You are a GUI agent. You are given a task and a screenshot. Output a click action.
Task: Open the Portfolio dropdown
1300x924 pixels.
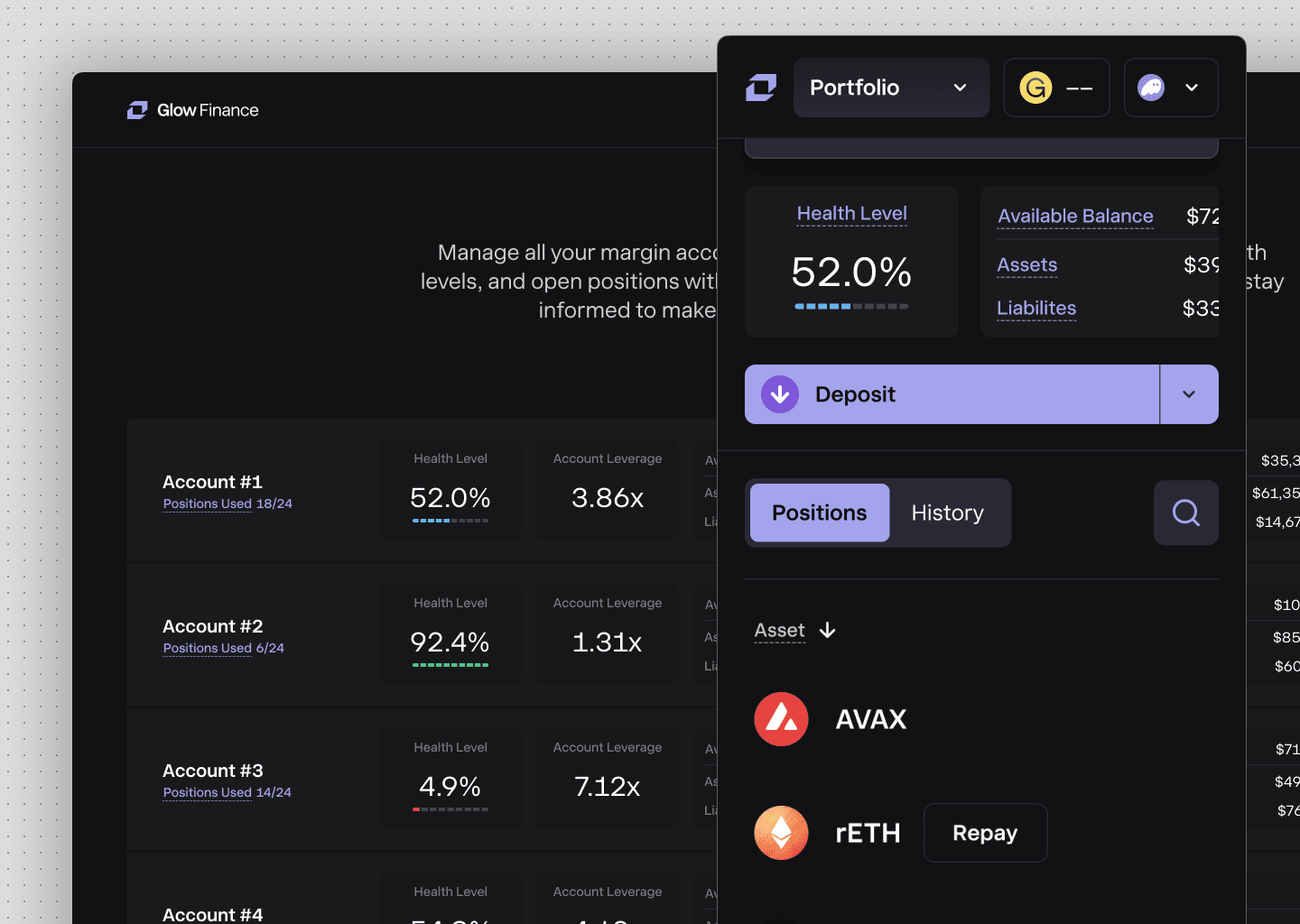click(x=891, y=88)
